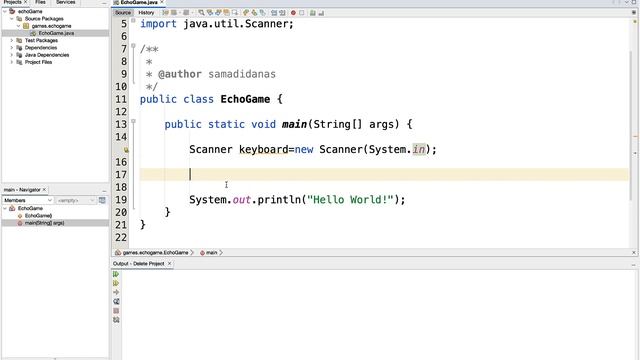Viewport: 640px width, 360px height.
Task: Expand the Project Files node
Action: [x=12, y=62]
